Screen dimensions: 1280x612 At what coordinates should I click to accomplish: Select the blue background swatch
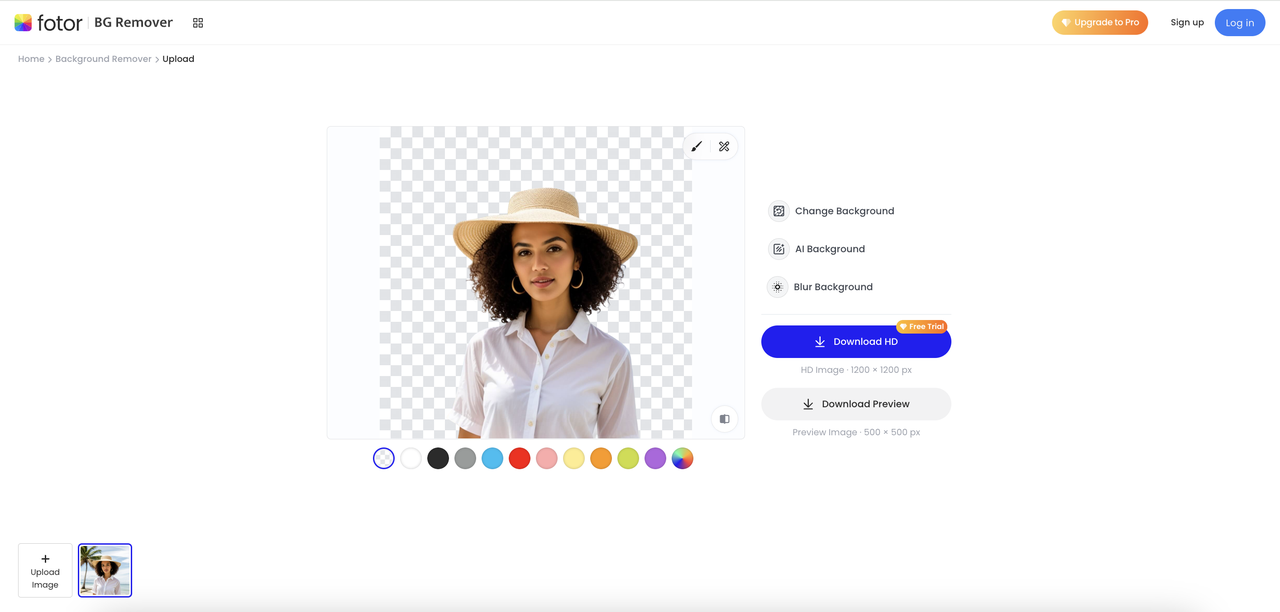pos(492,458)
